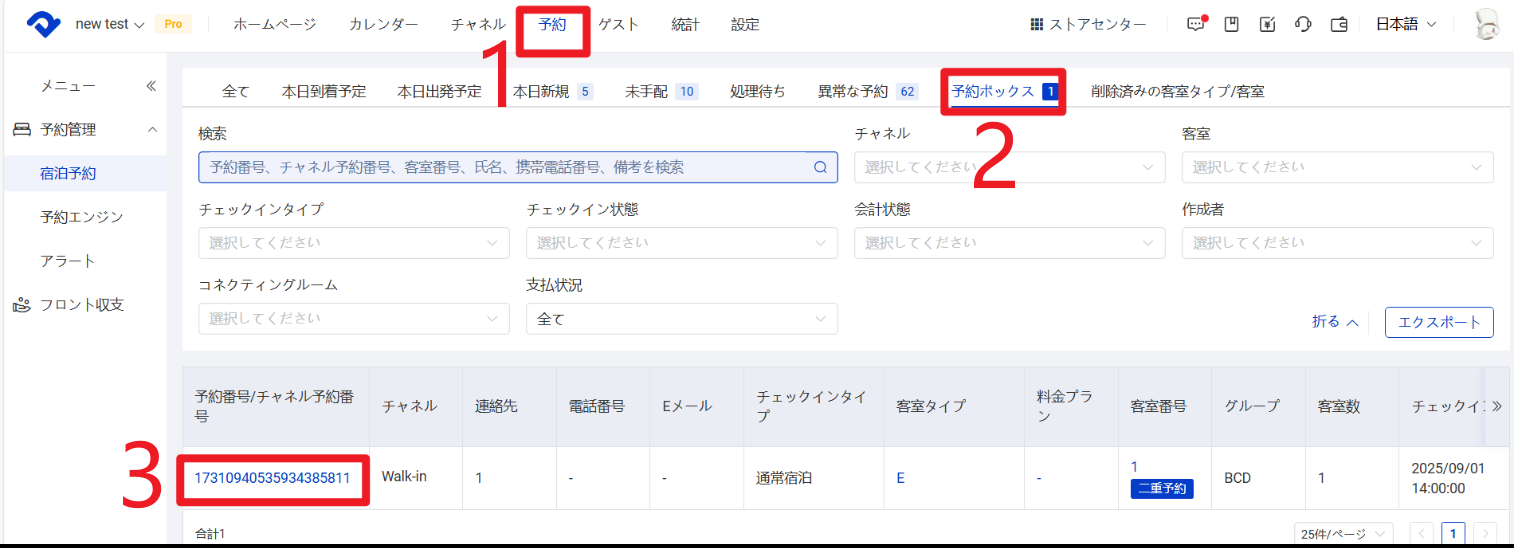The image size is (1514, 548).
Task: Open the カレンダー top menu
Action: 383,25
